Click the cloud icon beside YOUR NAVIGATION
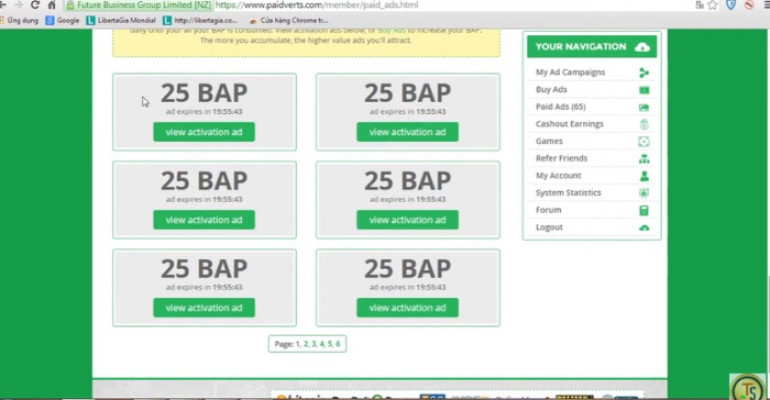This screenshot has height=400, width=770. coord(642,47)
